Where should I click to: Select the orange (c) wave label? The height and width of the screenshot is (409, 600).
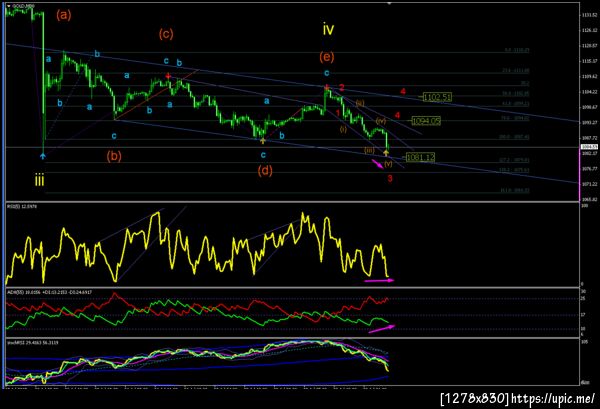[166, 34]
